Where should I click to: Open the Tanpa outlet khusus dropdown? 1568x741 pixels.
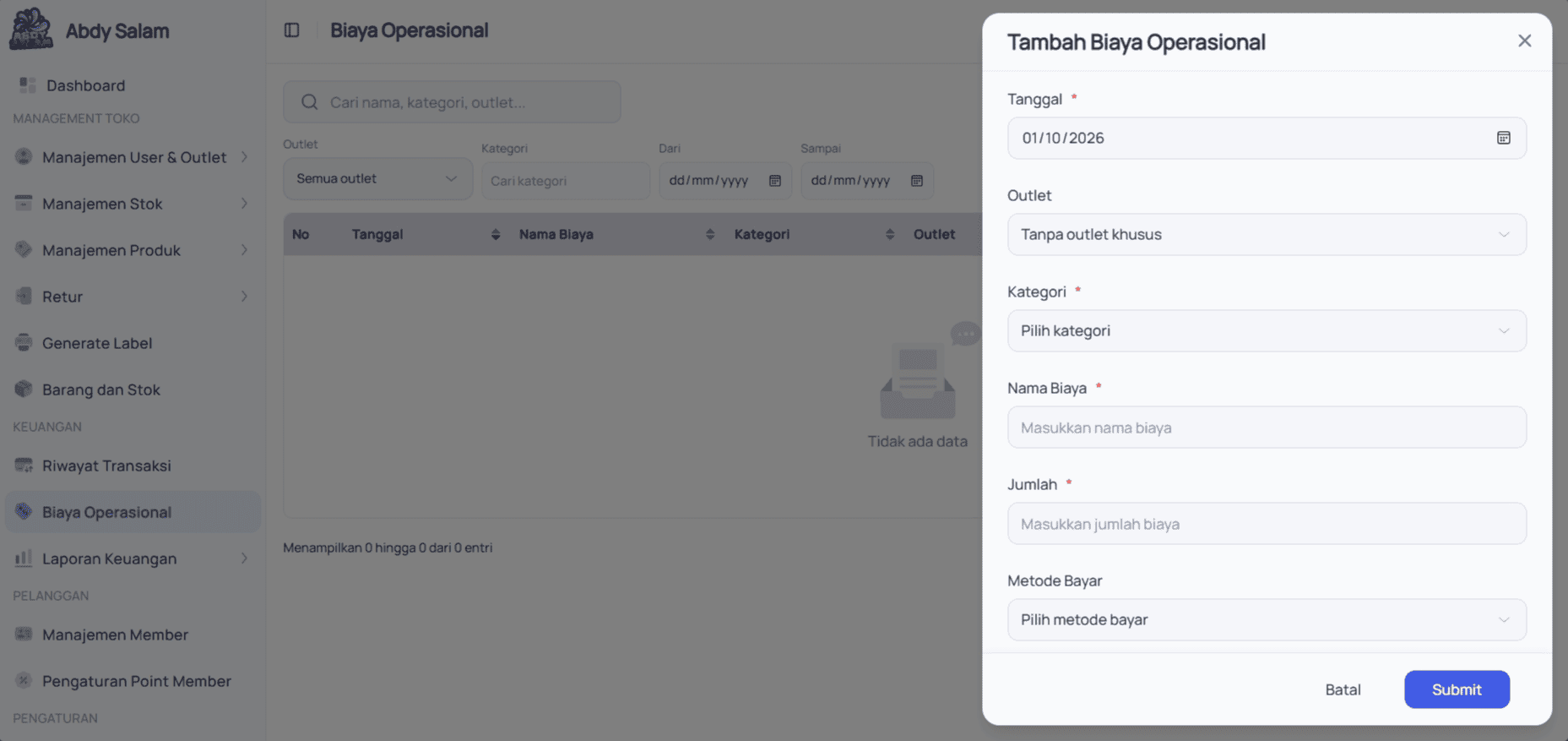point(1267,234)
